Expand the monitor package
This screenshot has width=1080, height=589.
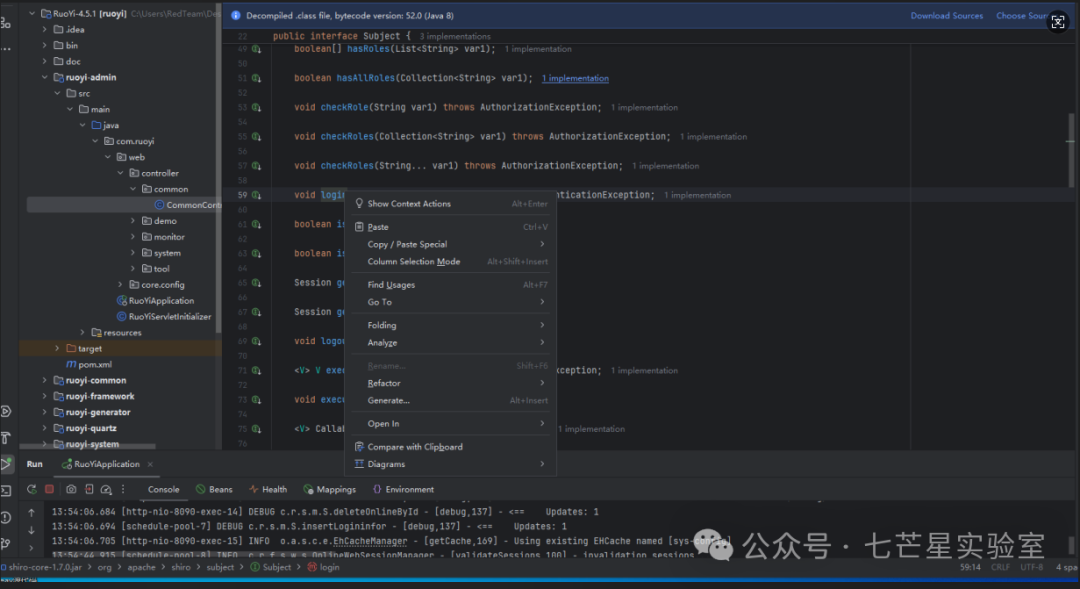pyautogui.click(x=133, y=237)
